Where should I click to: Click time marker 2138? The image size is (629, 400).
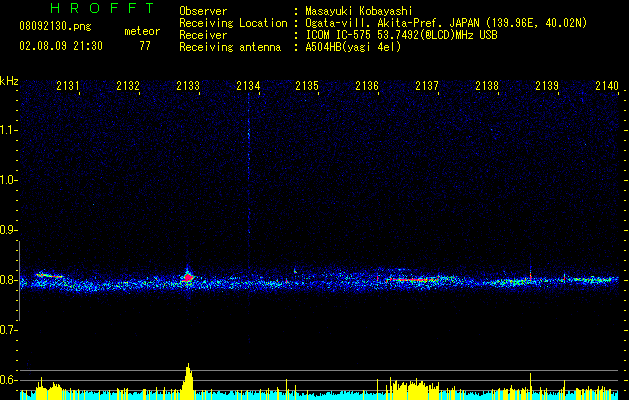487,85
